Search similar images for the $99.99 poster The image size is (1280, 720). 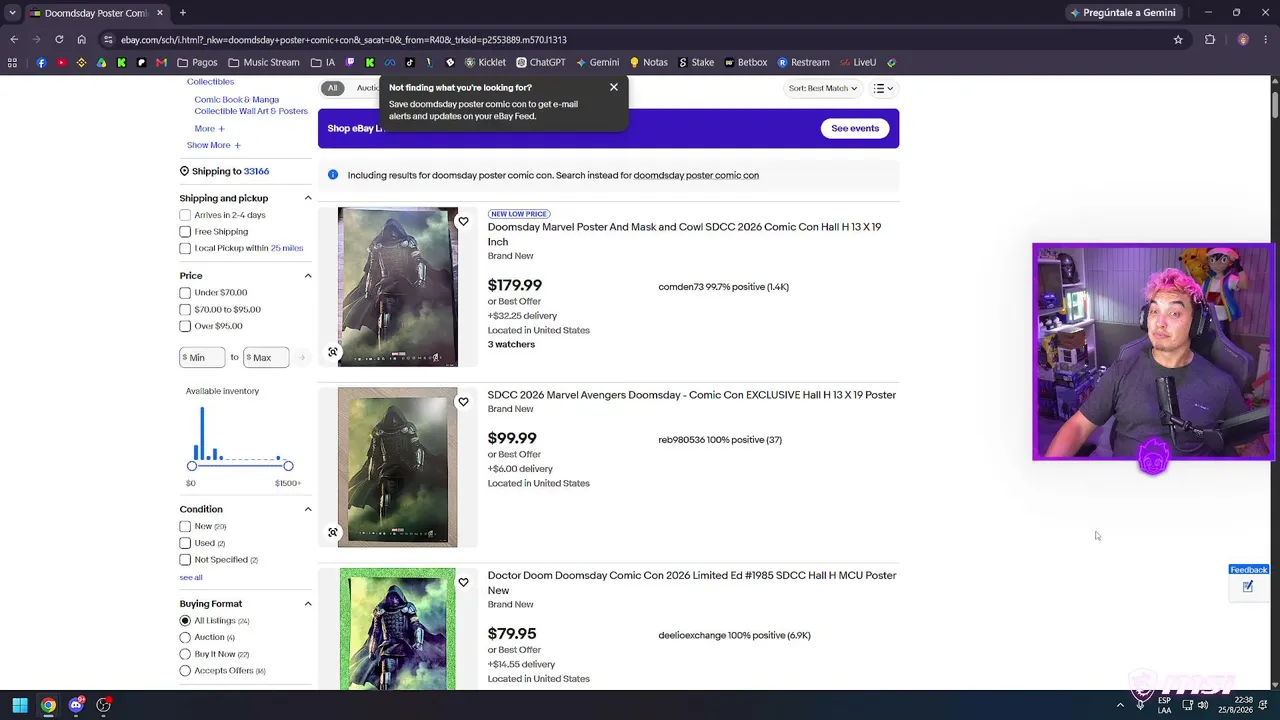coord(333,532)
